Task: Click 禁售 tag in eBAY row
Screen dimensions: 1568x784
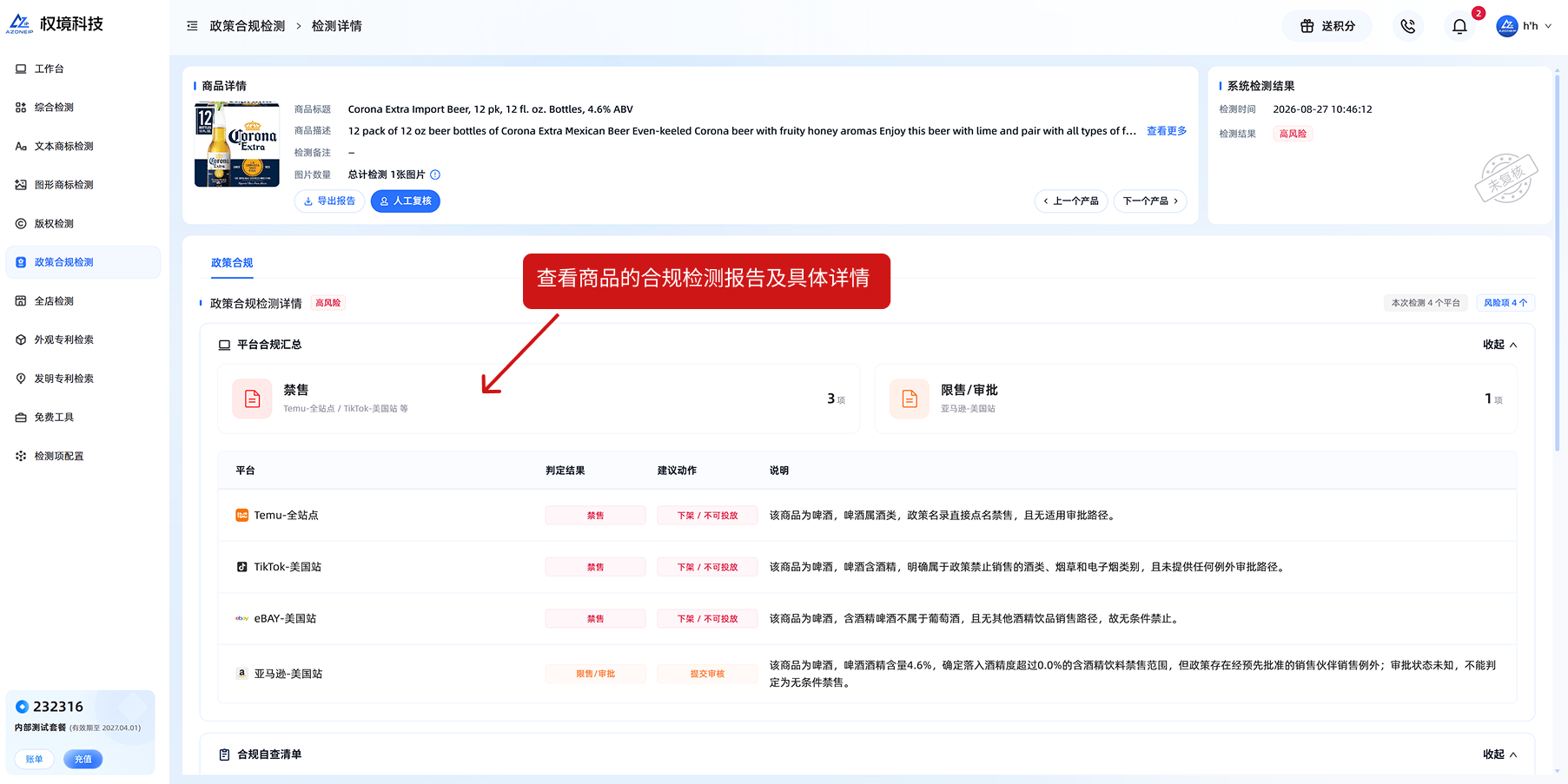Action: (x=595, y=619)
